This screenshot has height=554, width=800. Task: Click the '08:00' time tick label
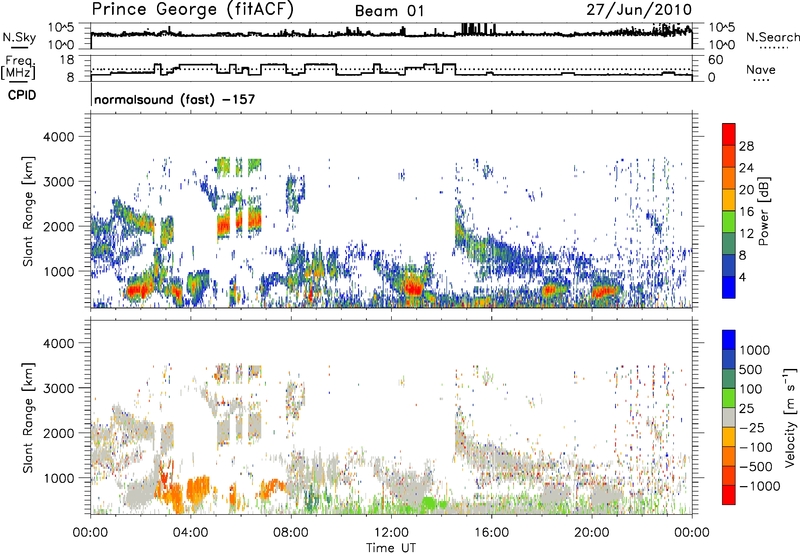tap(291, 533)
